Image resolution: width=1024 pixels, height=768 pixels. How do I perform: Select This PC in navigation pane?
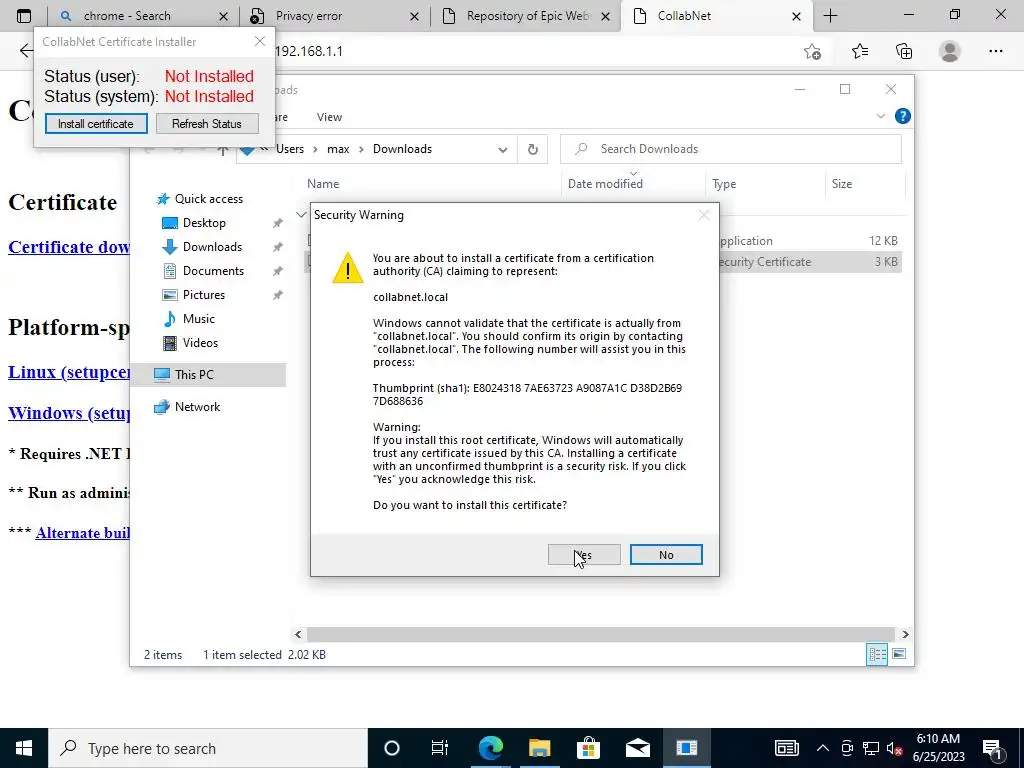tap(208, 374)
